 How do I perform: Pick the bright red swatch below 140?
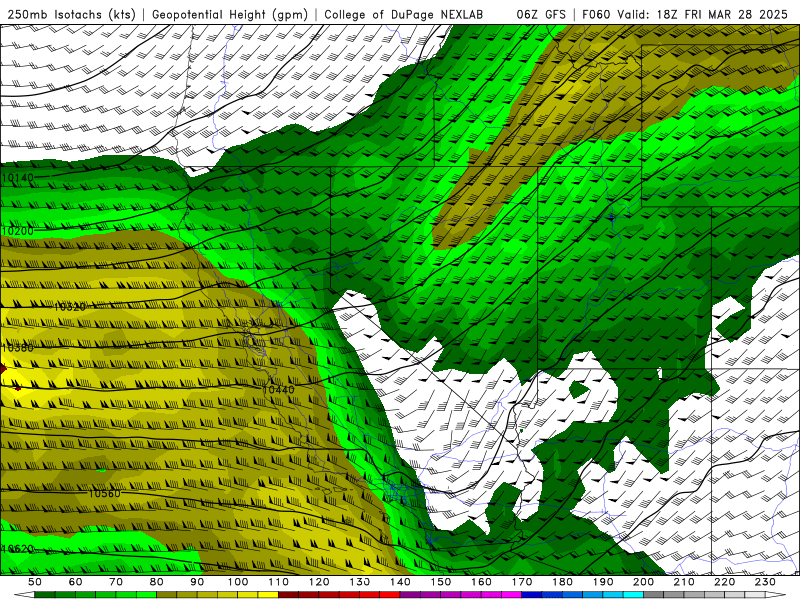coord(390,595)
